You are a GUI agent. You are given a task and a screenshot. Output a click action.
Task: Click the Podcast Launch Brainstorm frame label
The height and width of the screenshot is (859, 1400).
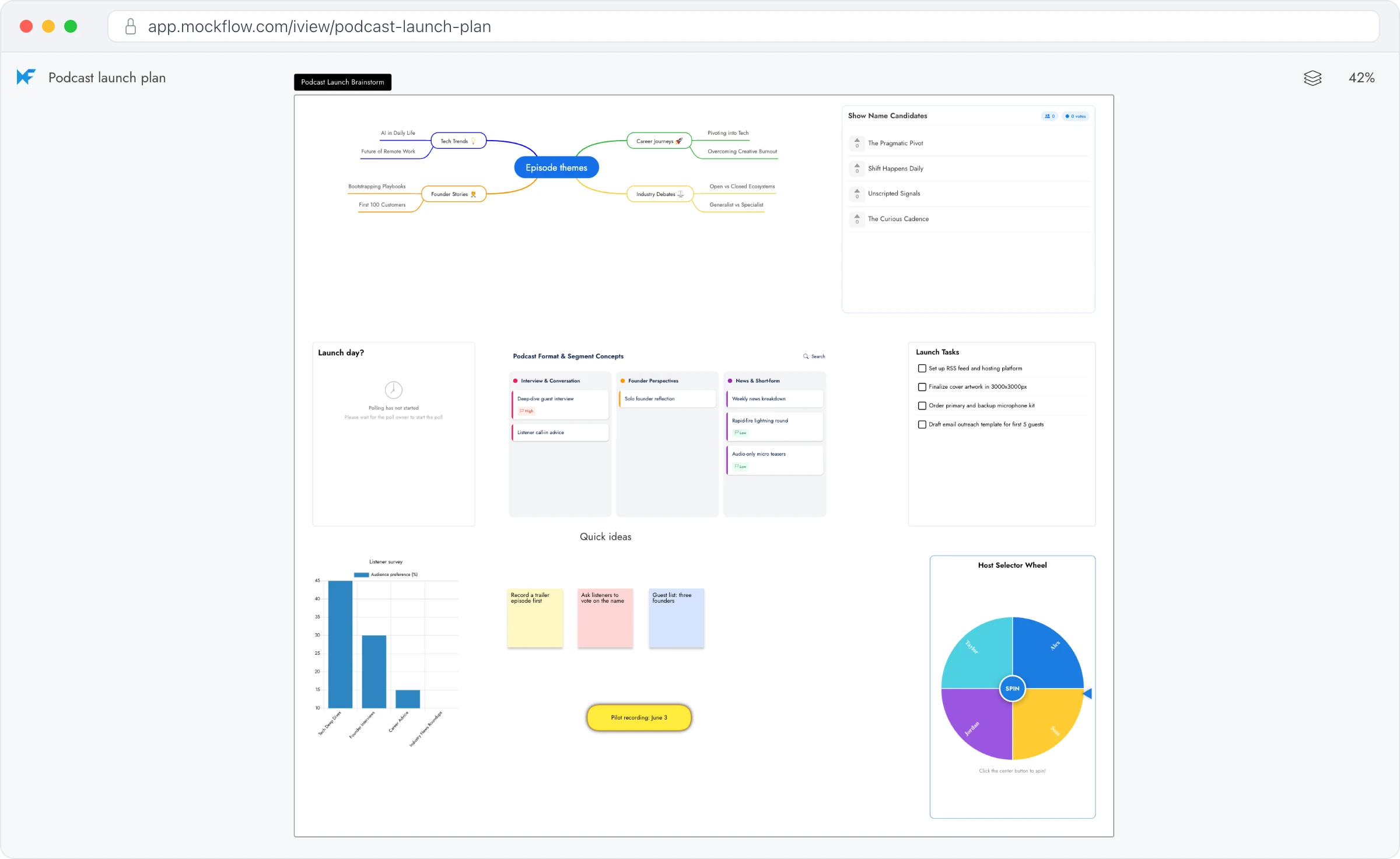pos(342,82)
